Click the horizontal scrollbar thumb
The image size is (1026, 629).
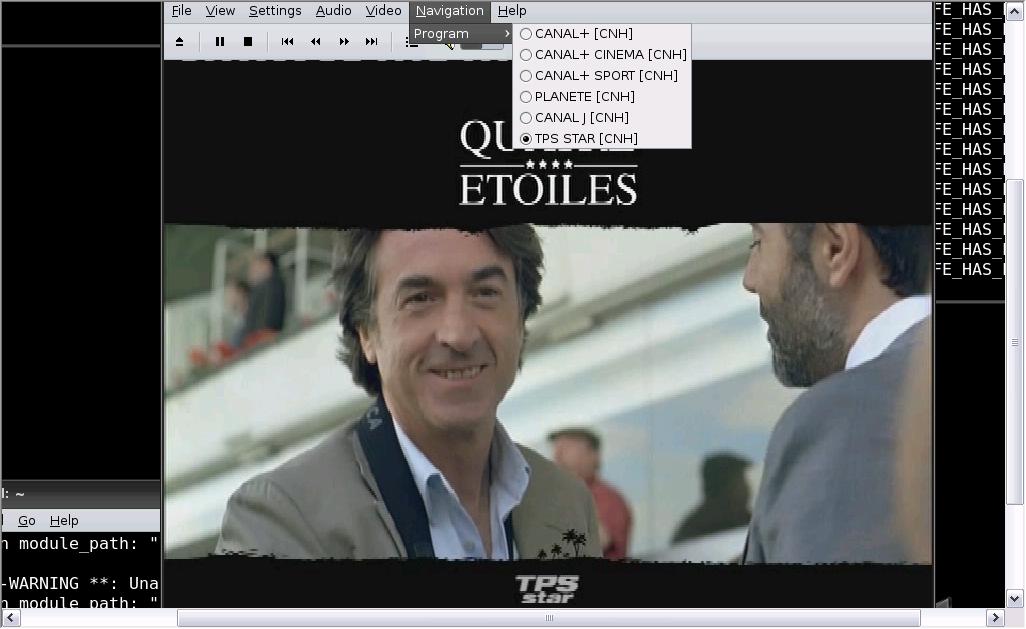pyautogui.click(x=549, y=617)
